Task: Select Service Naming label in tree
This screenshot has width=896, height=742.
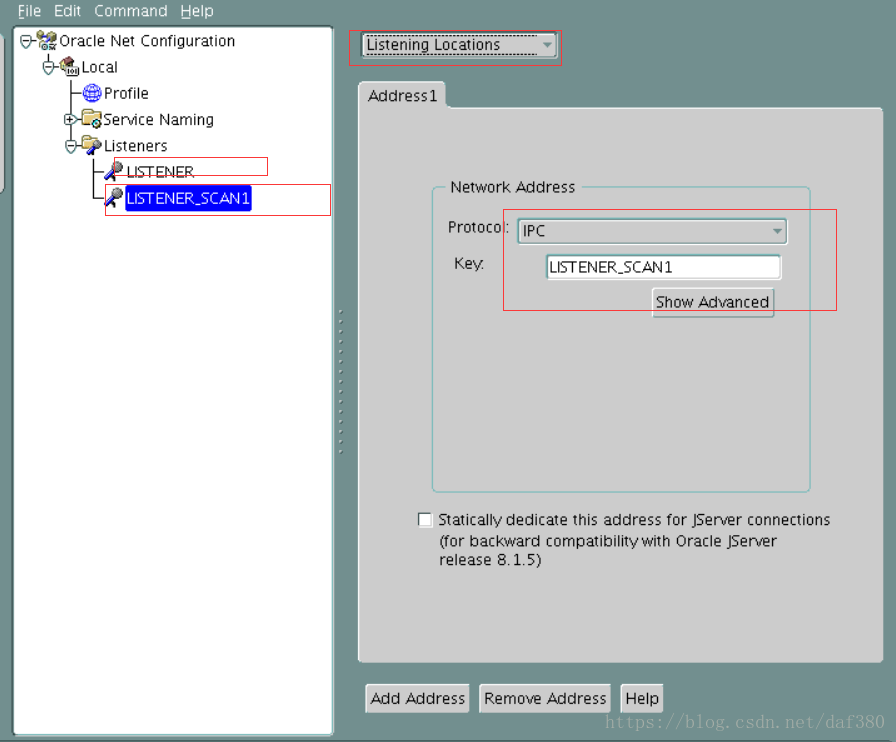Action: pos(158,119)
